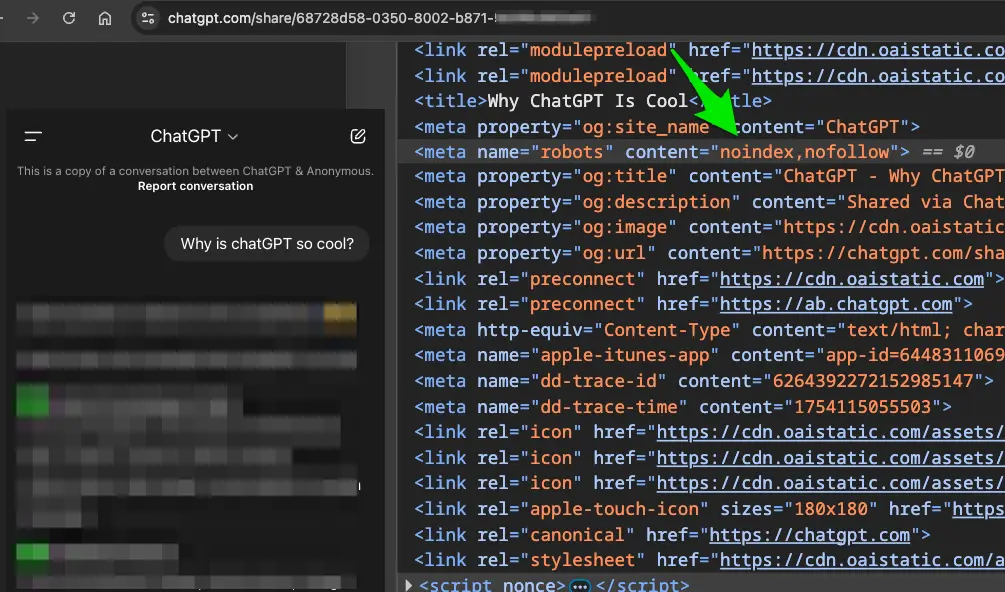Viewport: 1005px width, 592px height.
Task: Select the title 'Why ChatGPT Is Cool' line
Action: (x=592, y=101)
